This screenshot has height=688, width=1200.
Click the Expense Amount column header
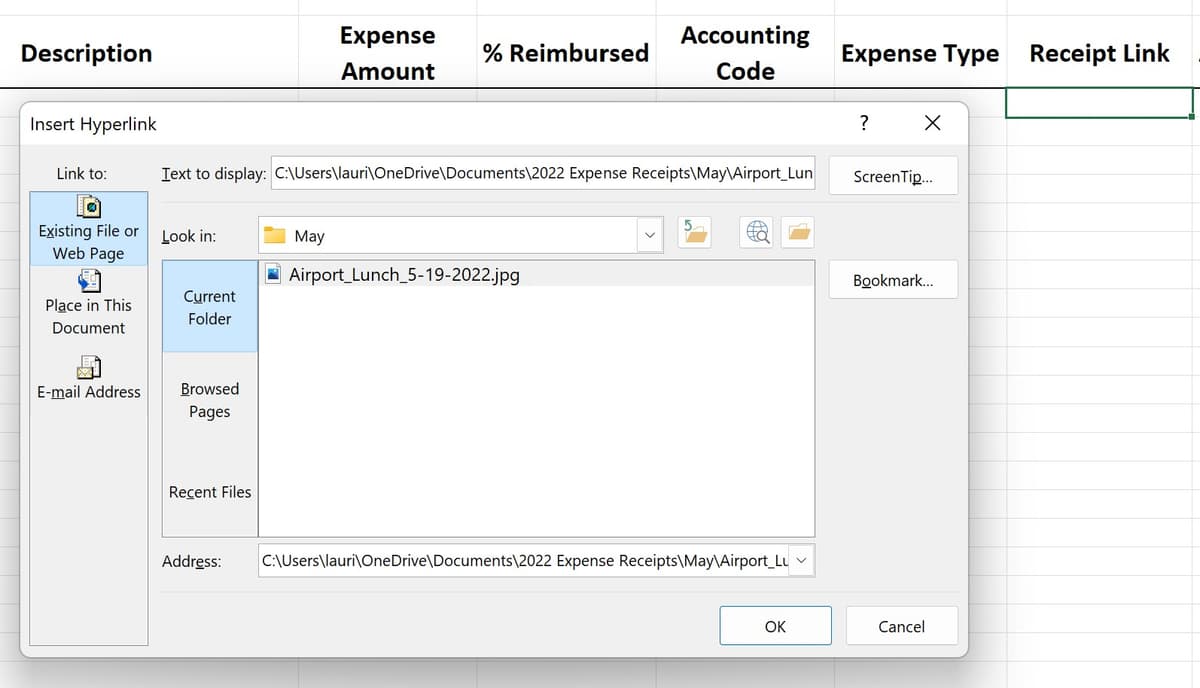[387, 53]
